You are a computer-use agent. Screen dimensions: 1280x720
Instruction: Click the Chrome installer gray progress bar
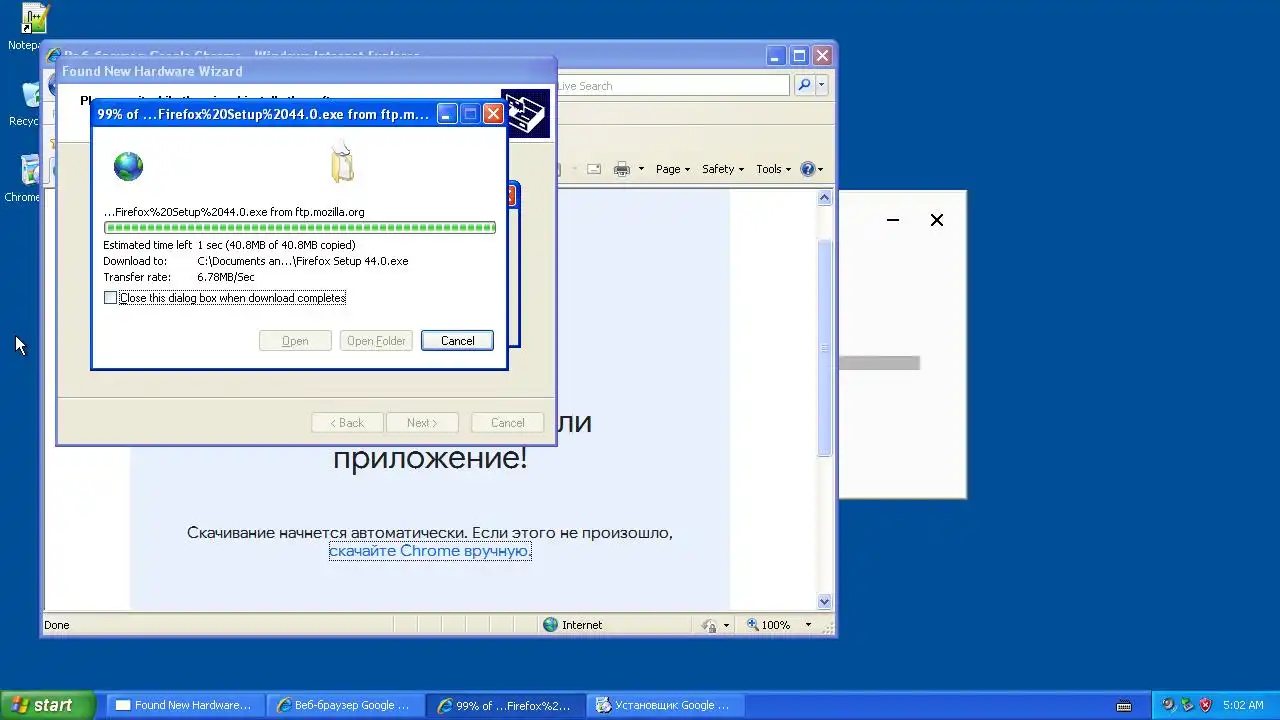[879, 363]
